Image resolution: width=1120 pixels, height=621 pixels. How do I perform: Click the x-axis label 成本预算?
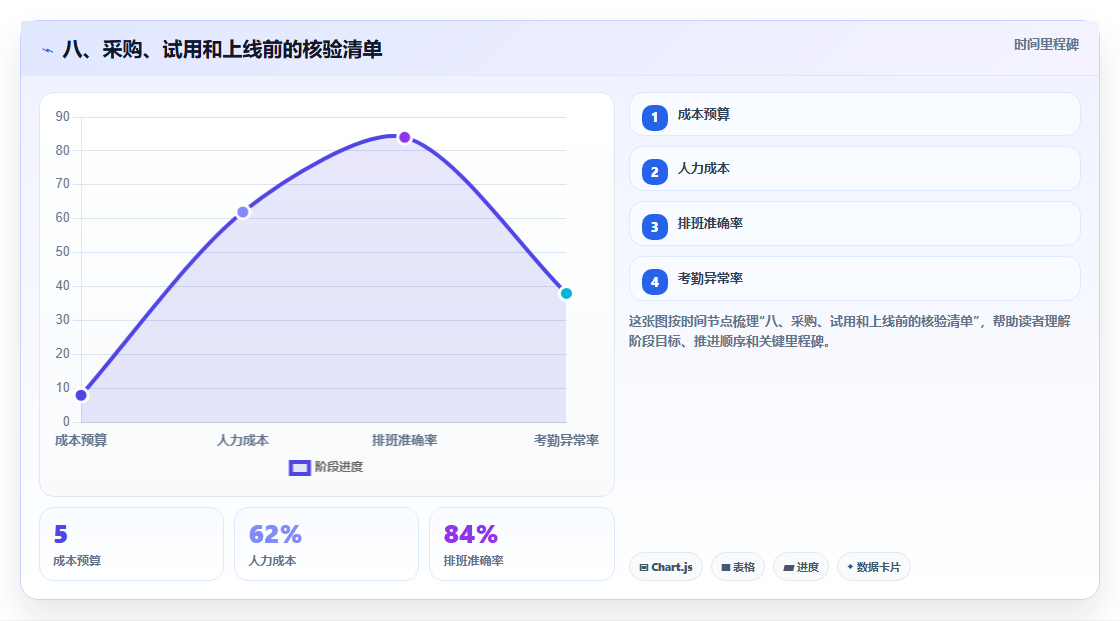81,441
